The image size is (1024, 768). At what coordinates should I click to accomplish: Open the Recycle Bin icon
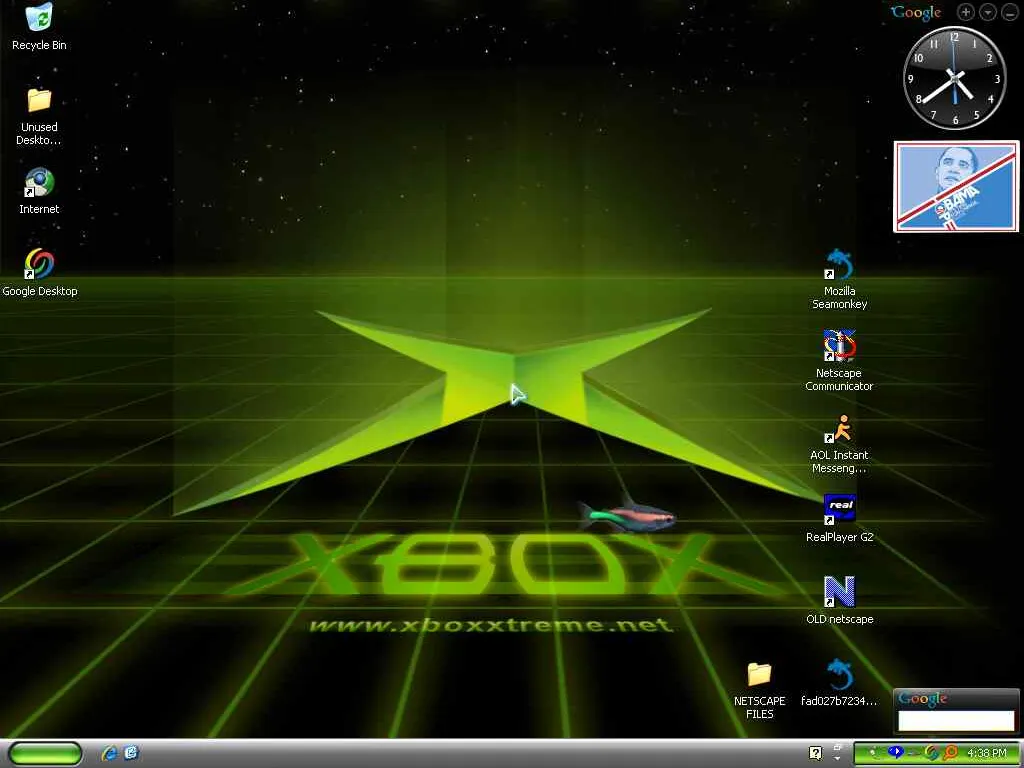tap(39, 16)
